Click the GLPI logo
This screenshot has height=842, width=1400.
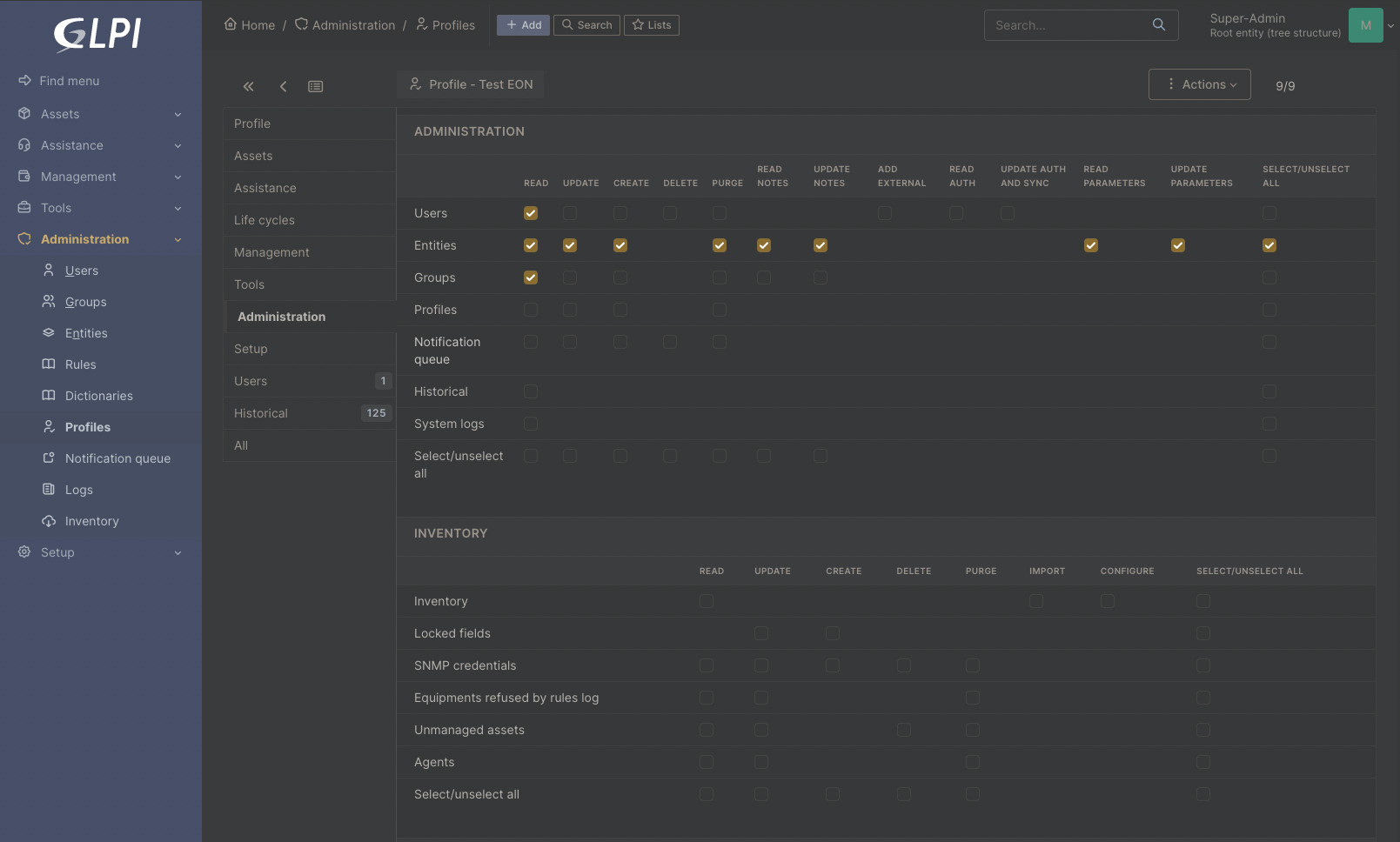coord(97,34)
